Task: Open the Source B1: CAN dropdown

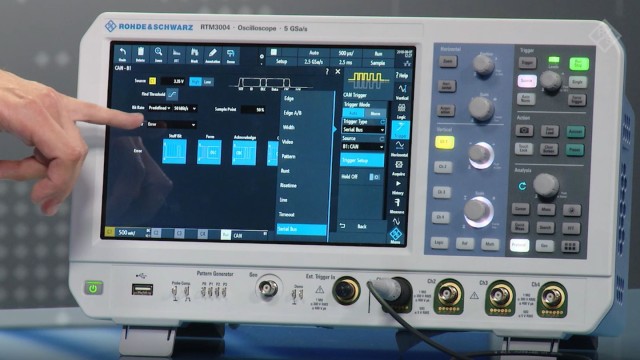Action: click(x=363, y=146)
